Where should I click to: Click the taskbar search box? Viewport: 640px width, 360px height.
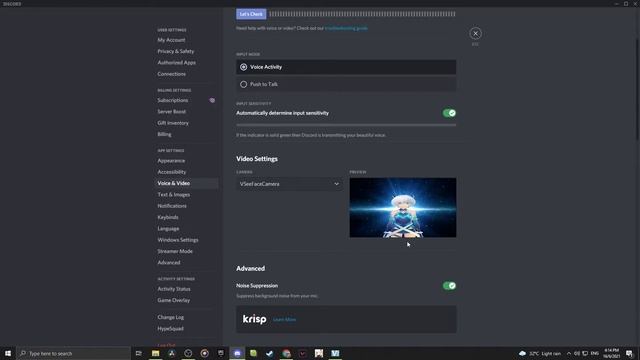[73, 353]
